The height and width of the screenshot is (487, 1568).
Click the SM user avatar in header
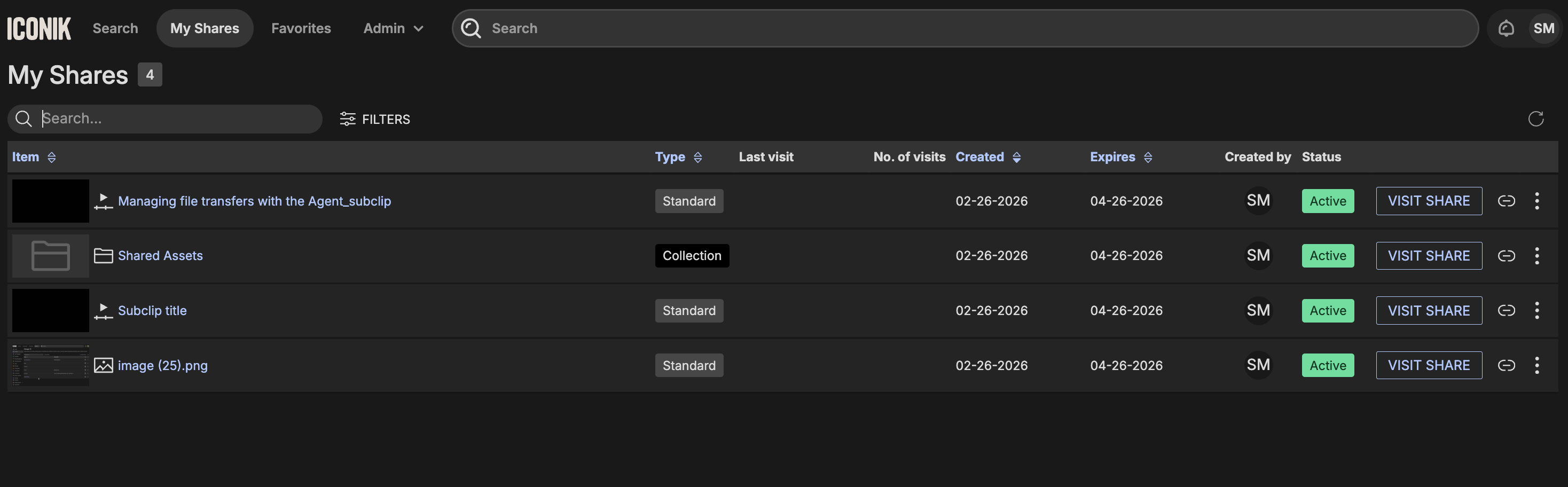click(1543, 29)
